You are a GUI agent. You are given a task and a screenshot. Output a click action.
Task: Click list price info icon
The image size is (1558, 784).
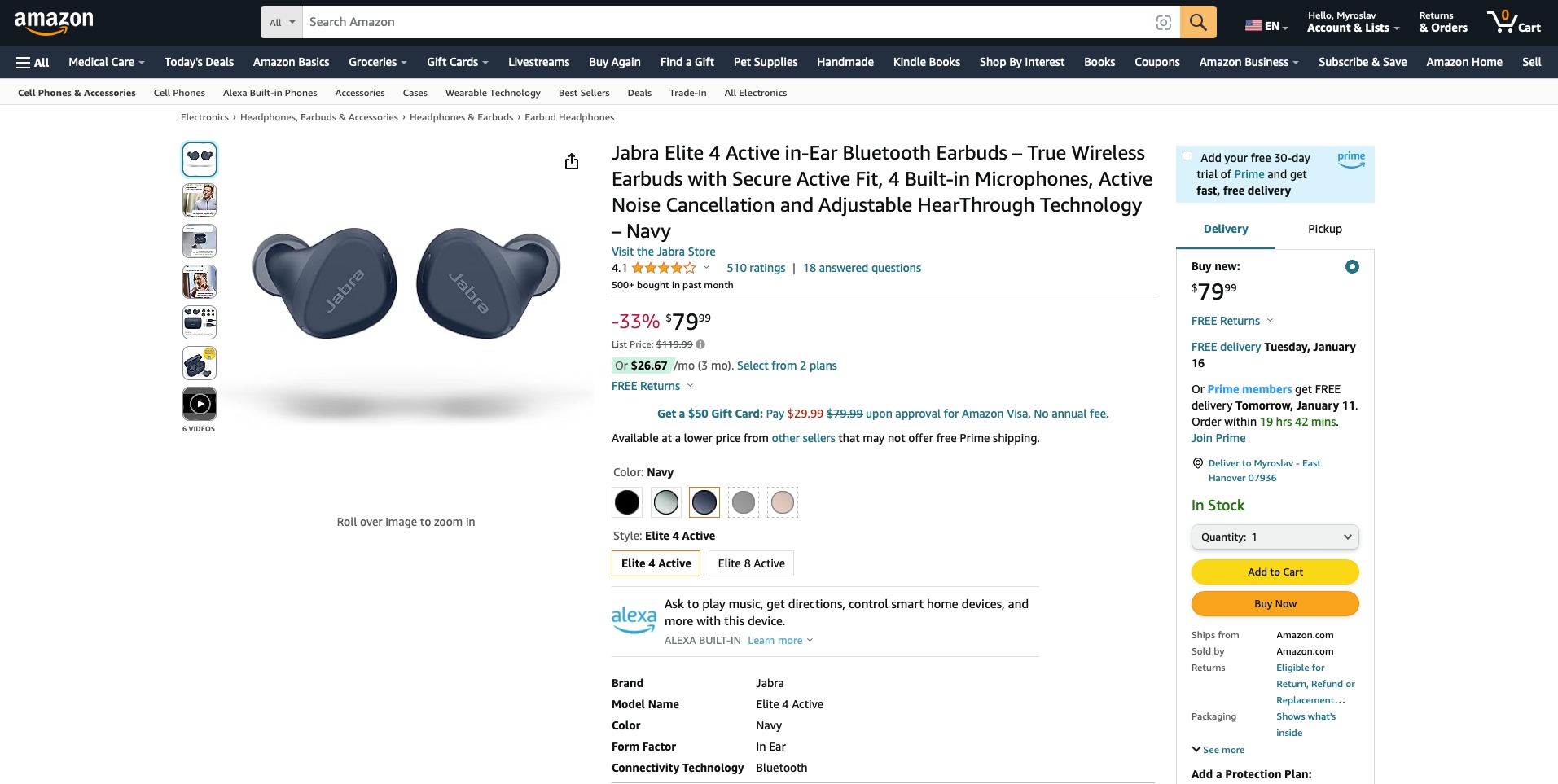[700, 344]
